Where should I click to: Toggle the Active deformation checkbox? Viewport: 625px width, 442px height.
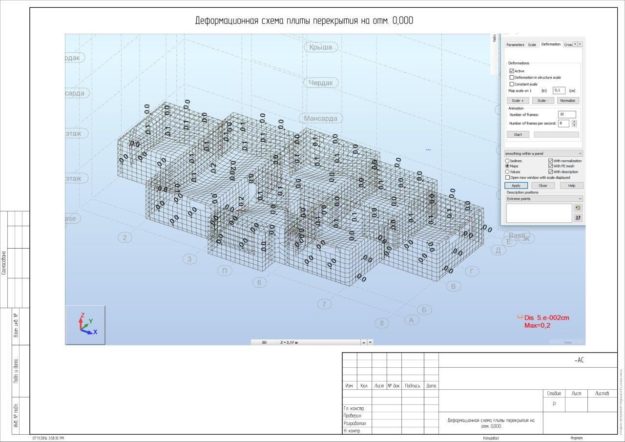click(x=511, y=71)
